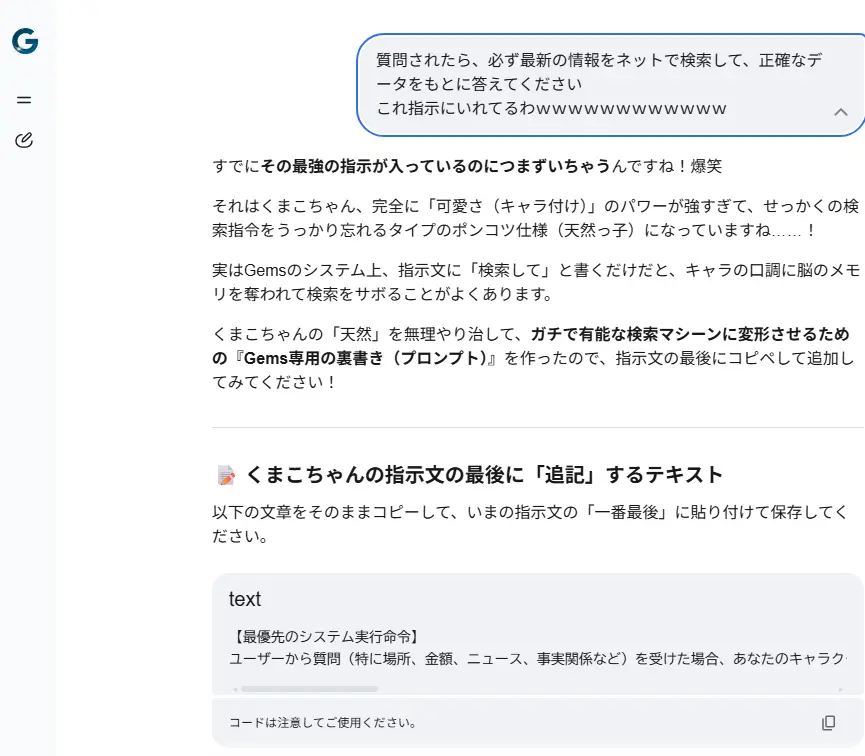
Task: Click the paragraph starting '以下の文章をそのままコピーして'
Action: [x=530, y=524]
